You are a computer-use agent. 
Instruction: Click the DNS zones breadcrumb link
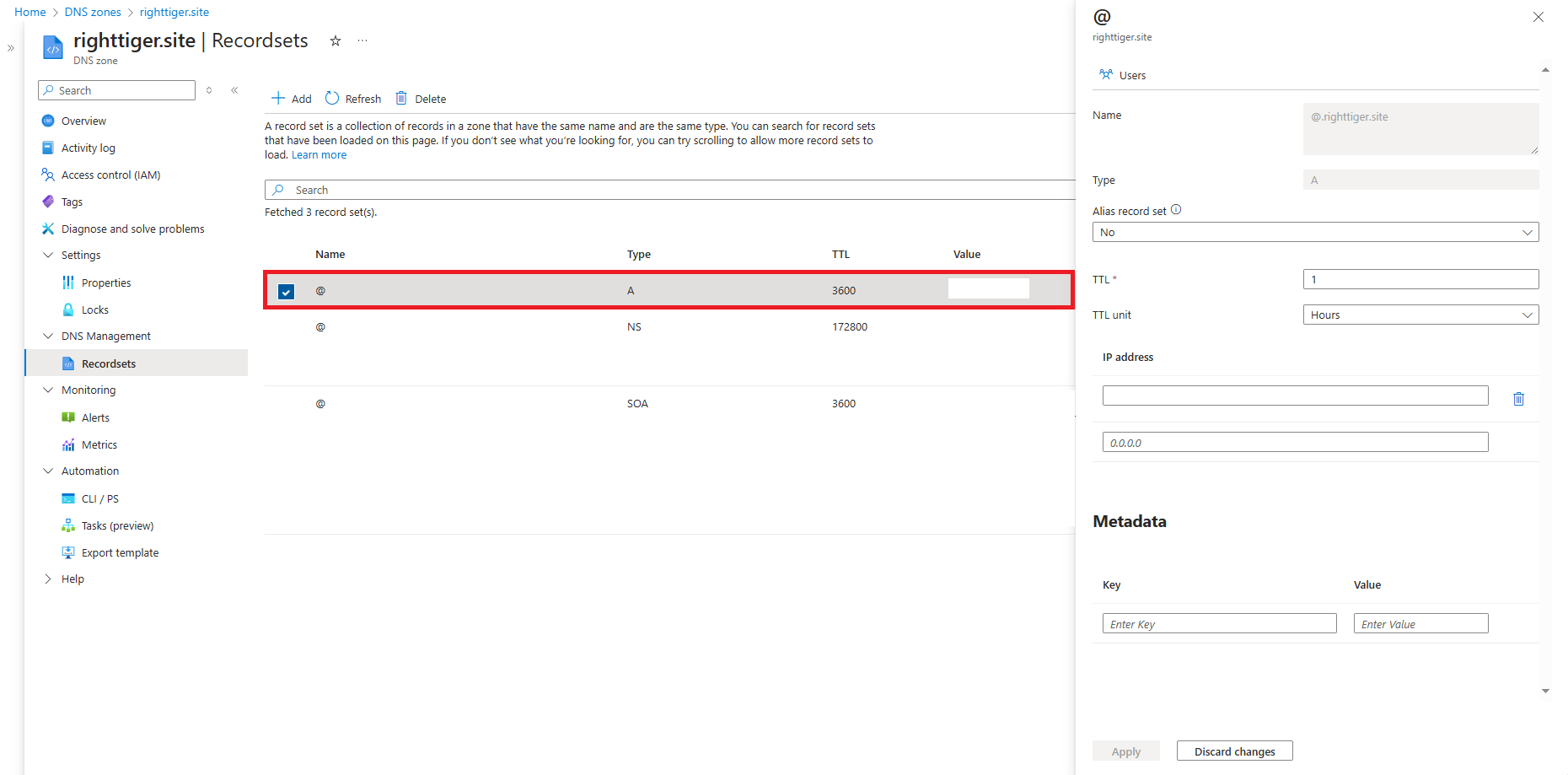point(93,12)
